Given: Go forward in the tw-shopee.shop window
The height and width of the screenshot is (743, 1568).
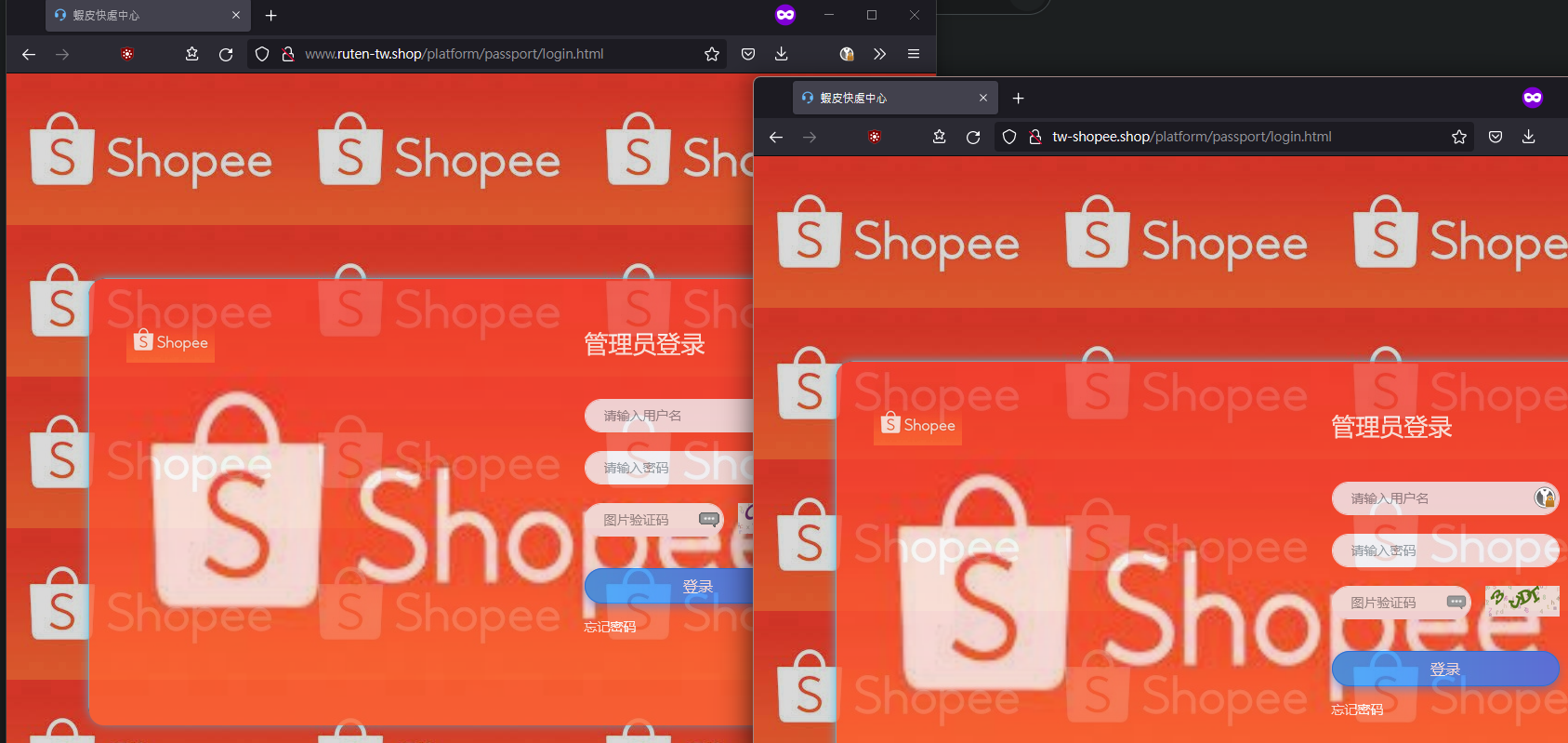Looking at the screenshot, I should (810, 137).
